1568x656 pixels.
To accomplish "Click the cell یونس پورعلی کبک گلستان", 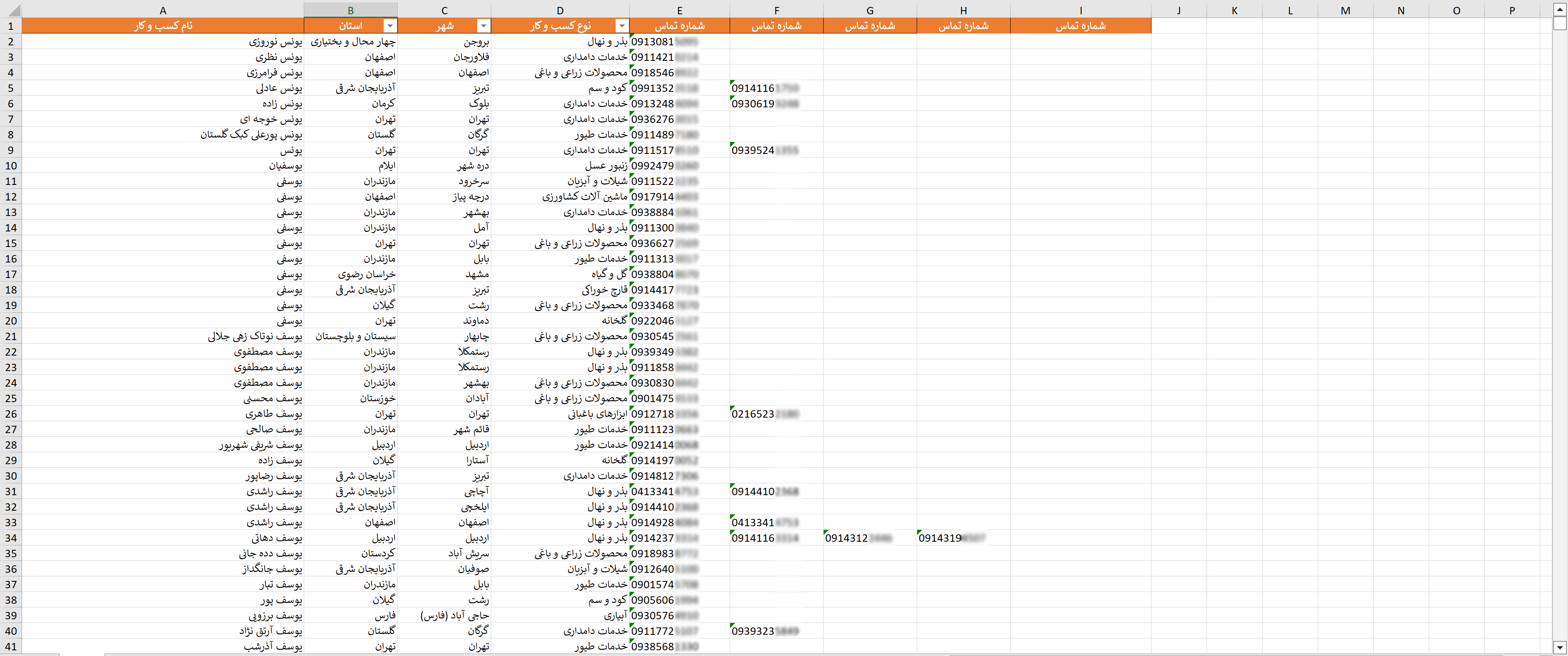I will 163,134.
